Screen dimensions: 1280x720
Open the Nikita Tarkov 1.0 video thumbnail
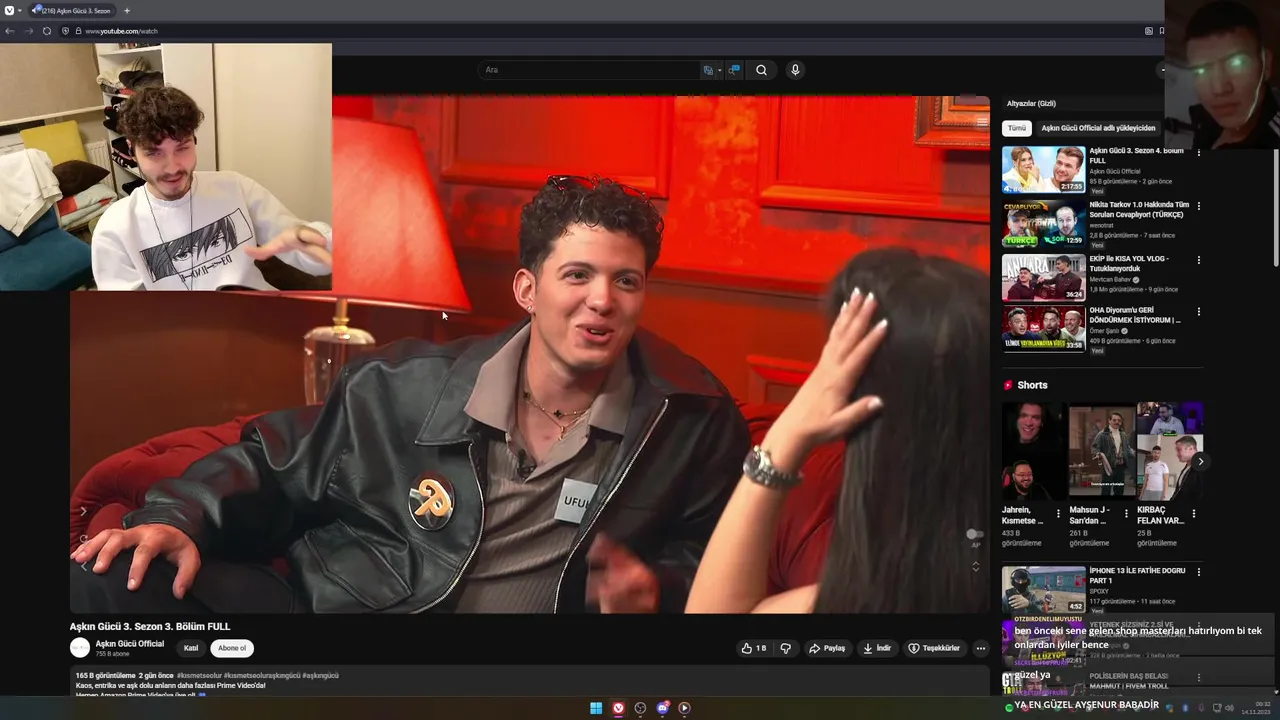pyautogui.click(x=1043, y=224)
